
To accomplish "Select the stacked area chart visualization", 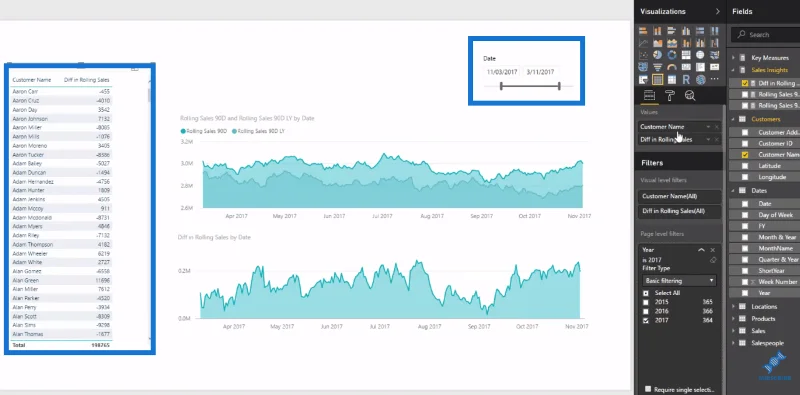I will point(672,43).
